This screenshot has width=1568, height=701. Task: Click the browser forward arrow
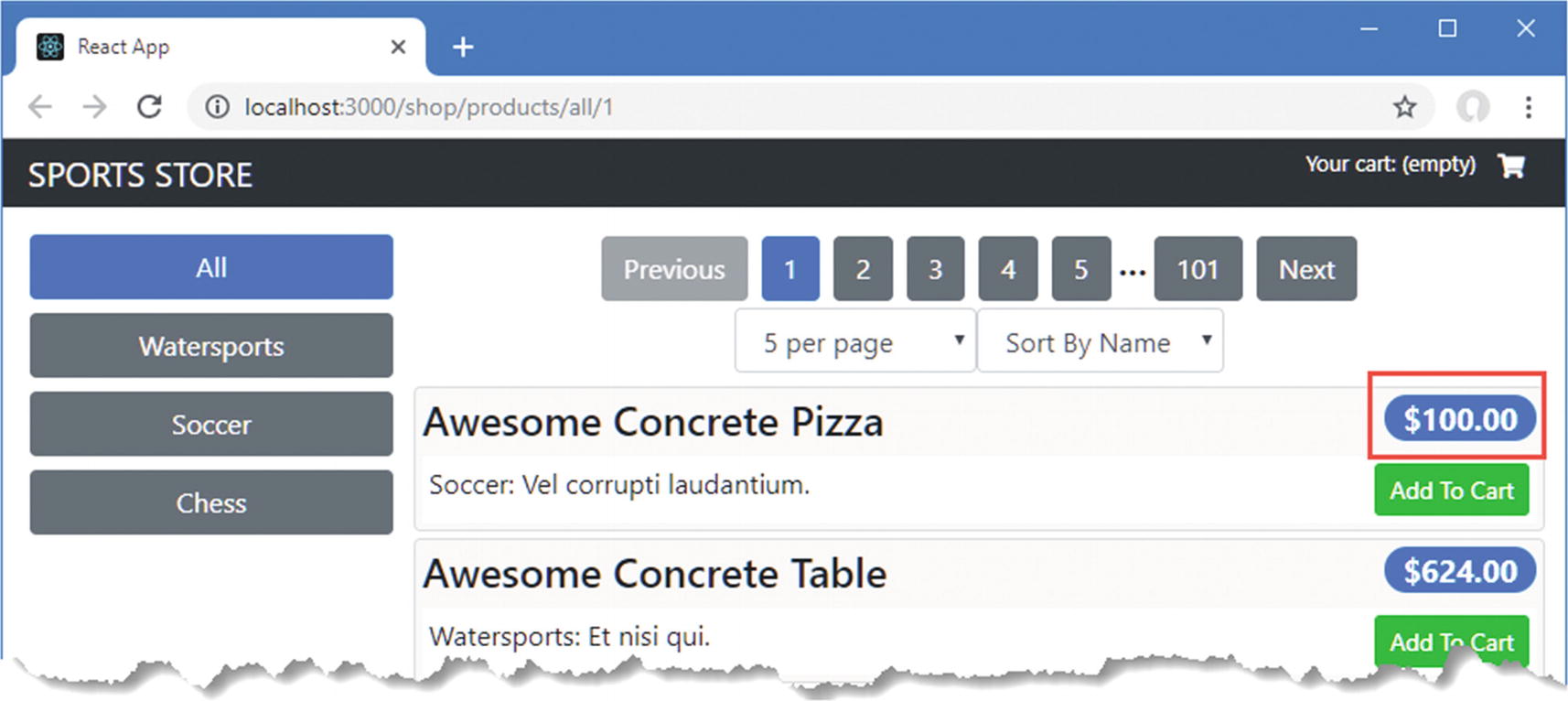point(94,107)
